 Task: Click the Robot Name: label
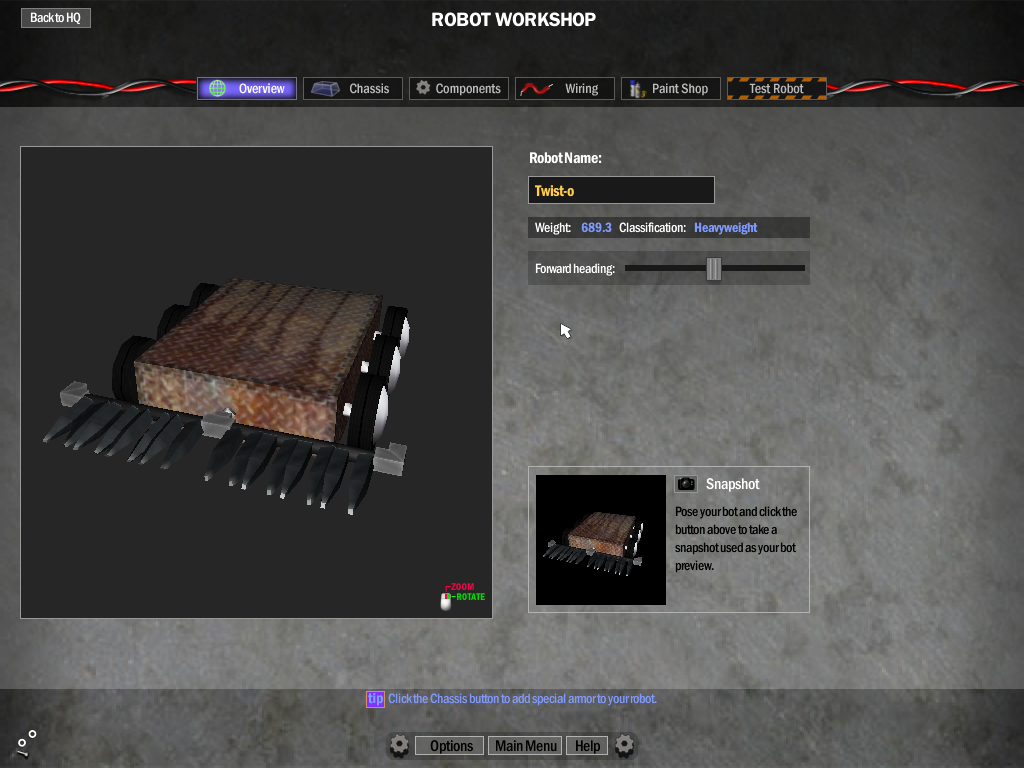[x=565, y=158]
